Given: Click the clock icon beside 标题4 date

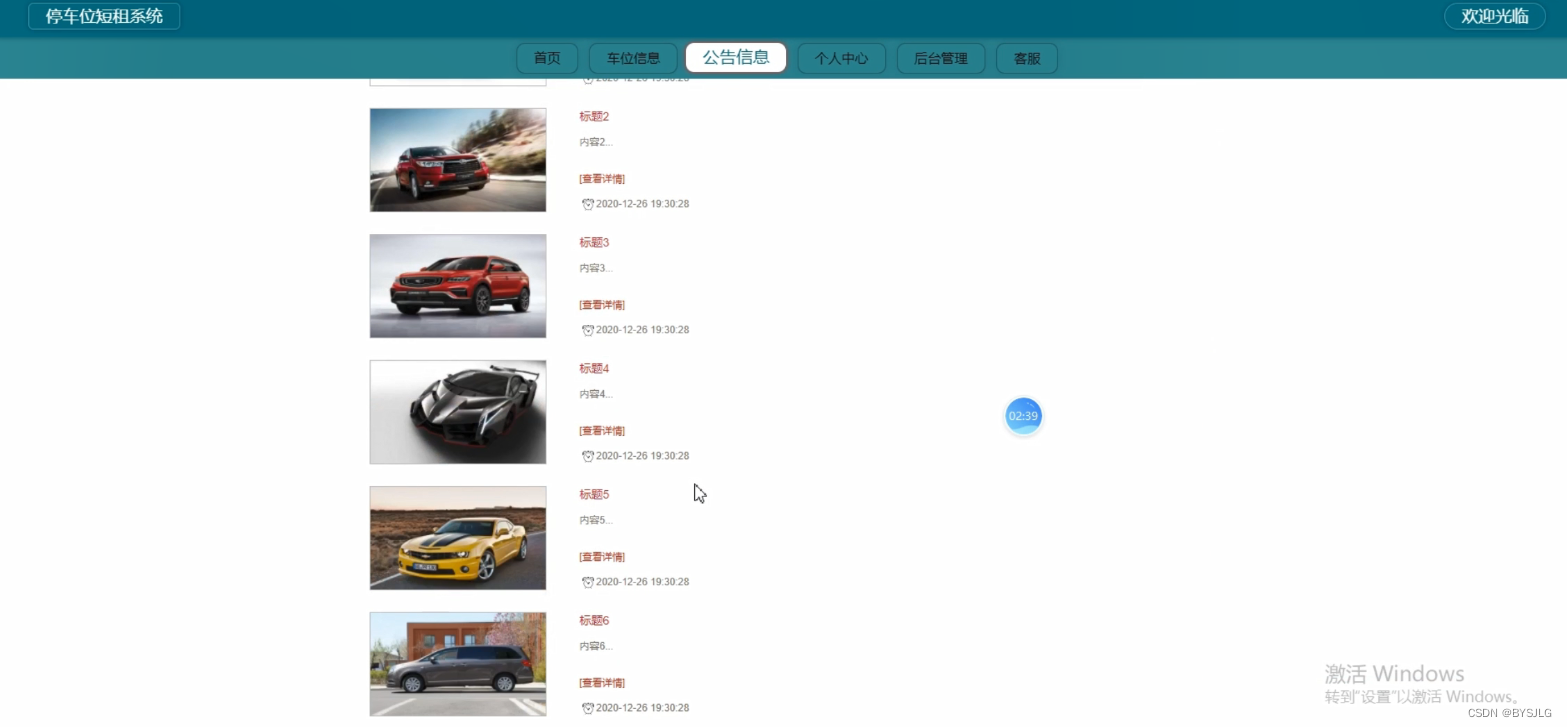Looking at the screenshot, I should click(588, 456).
